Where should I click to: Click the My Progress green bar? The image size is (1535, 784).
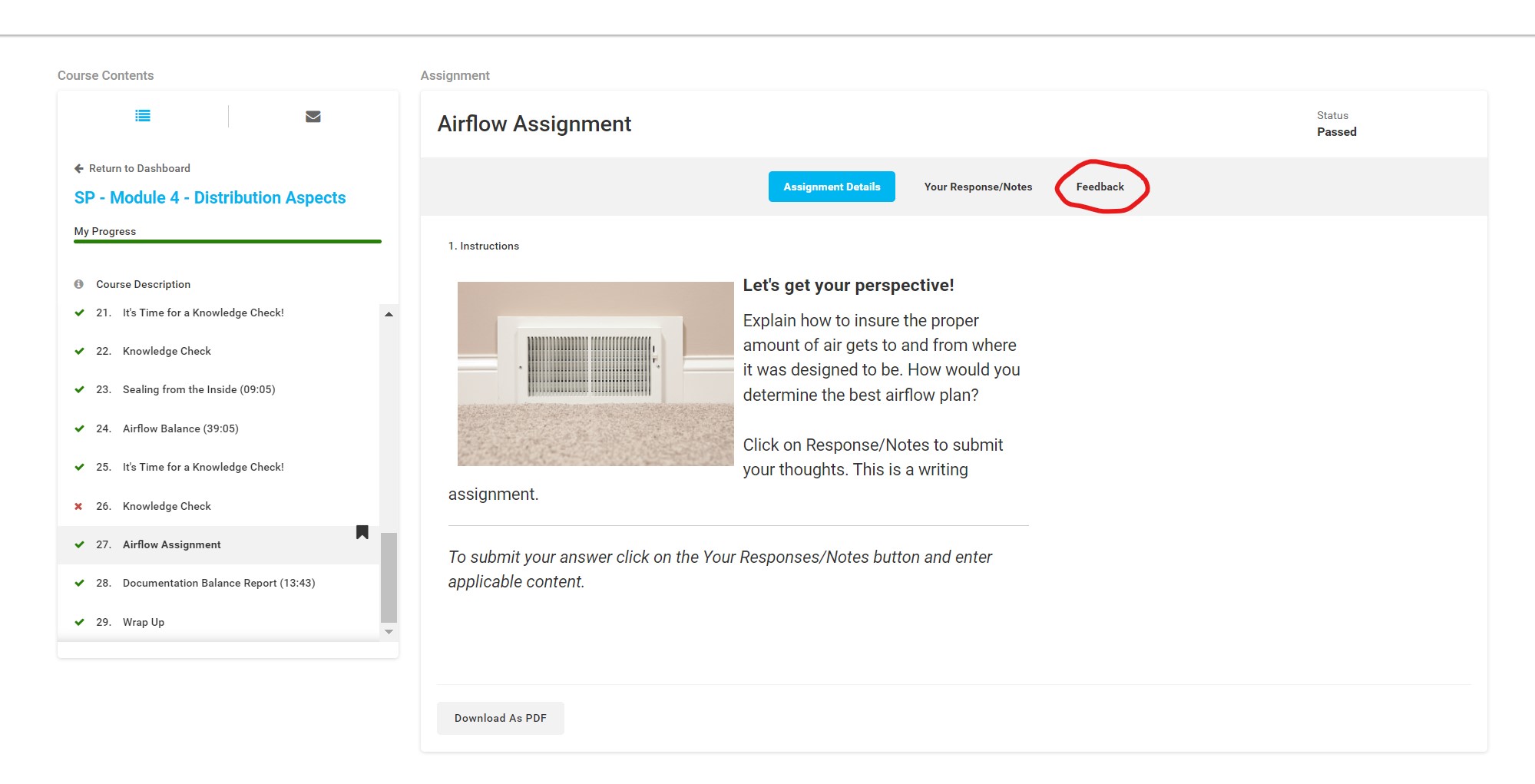pyautogui.click(x=227, y=241)
